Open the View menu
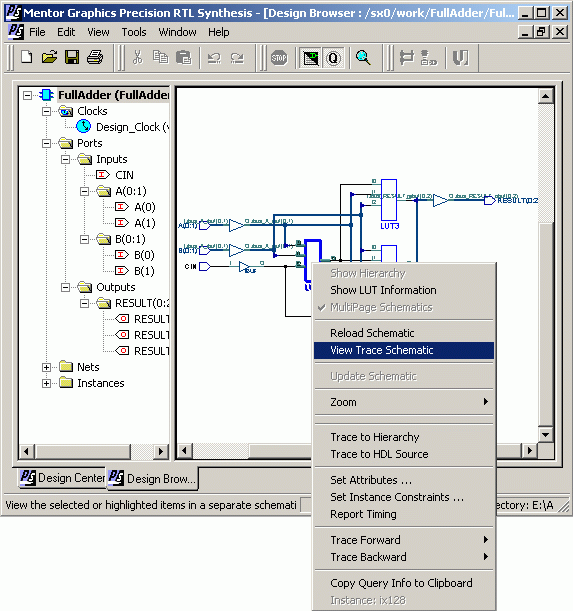 coord(98,32)
